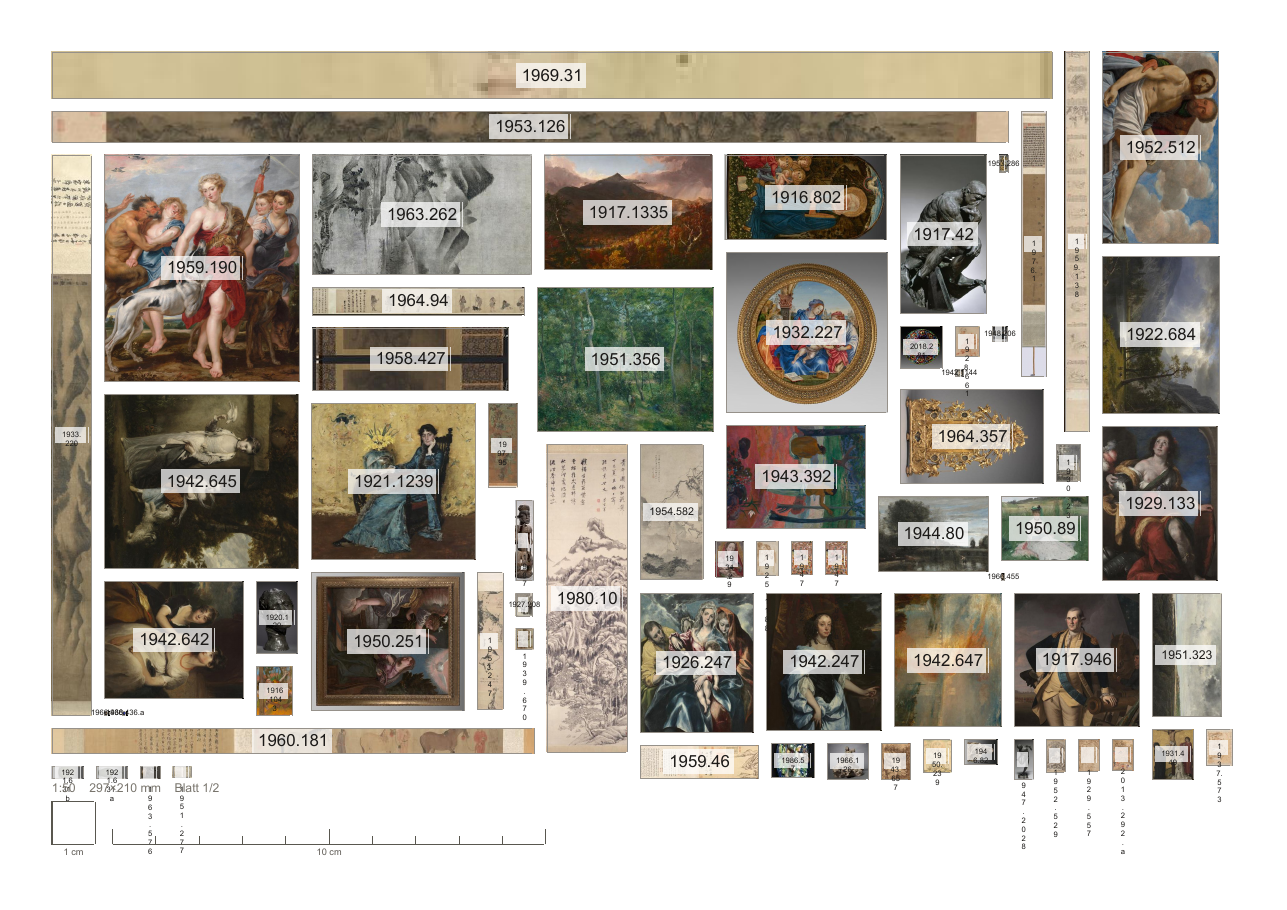Click the mythological painting labeled 1959.190
The height and width of the screenshot is (910, 1287).
(x=202, y=268)
